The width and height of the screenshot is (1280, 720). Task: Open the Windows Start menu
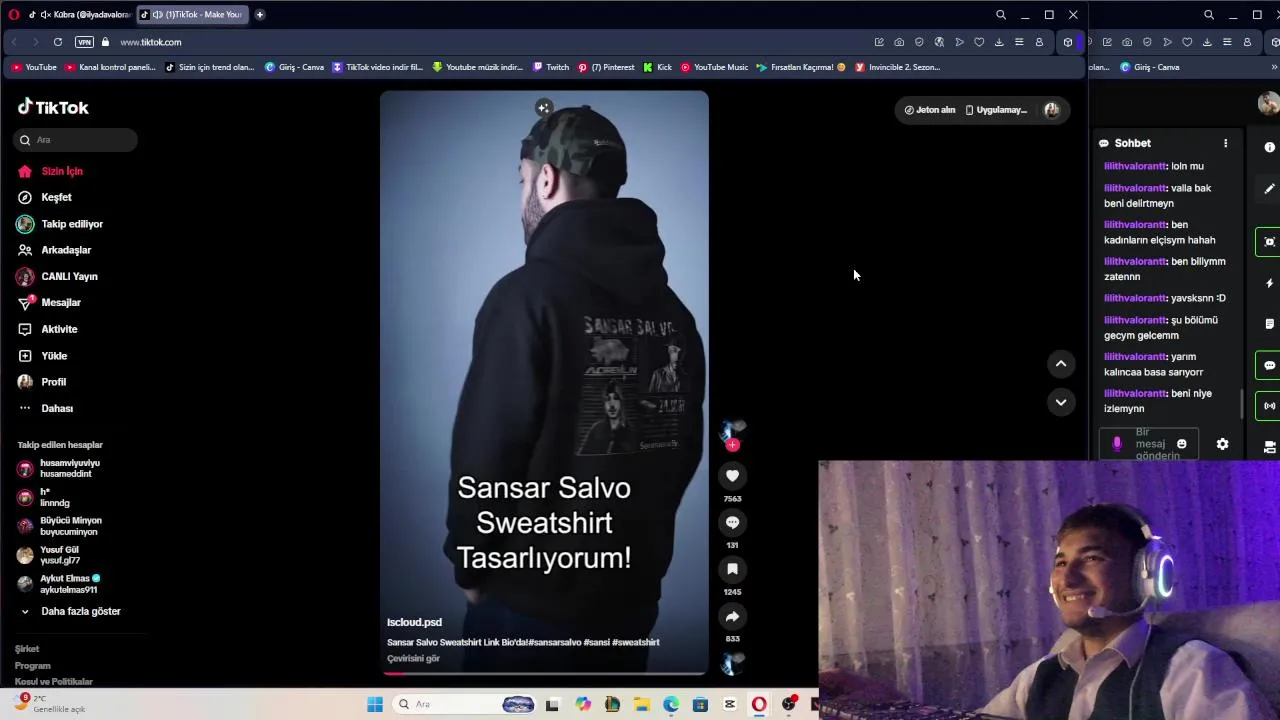[x=375, y=704]
